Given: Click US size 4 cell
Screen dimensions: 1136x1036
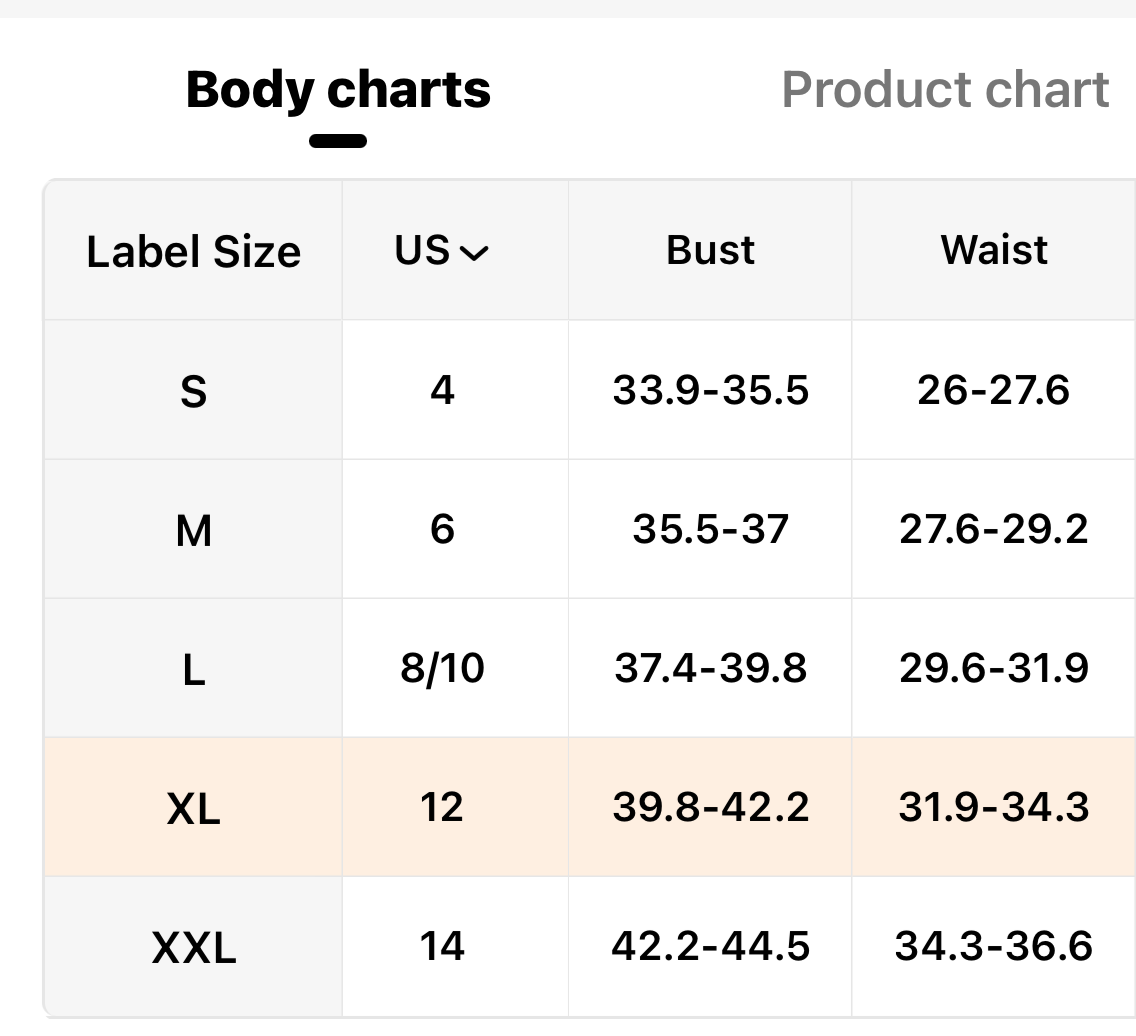Looking at the screenshot, I should (442, 390).
